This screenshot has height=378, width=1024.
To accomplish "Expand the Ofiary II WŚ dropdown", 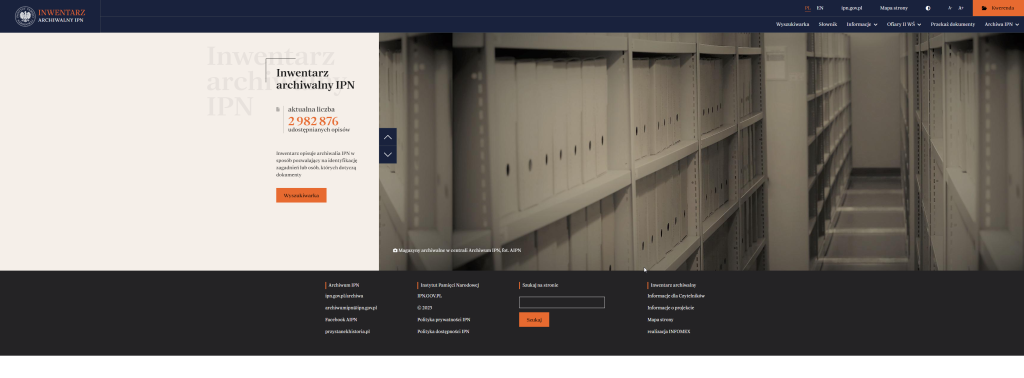I will [x=904, y=24].
